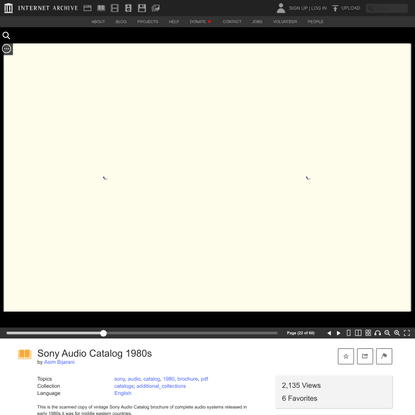The image size is (415, 415).
Task: Click the page count indicator text
Action: pos(301,333)
